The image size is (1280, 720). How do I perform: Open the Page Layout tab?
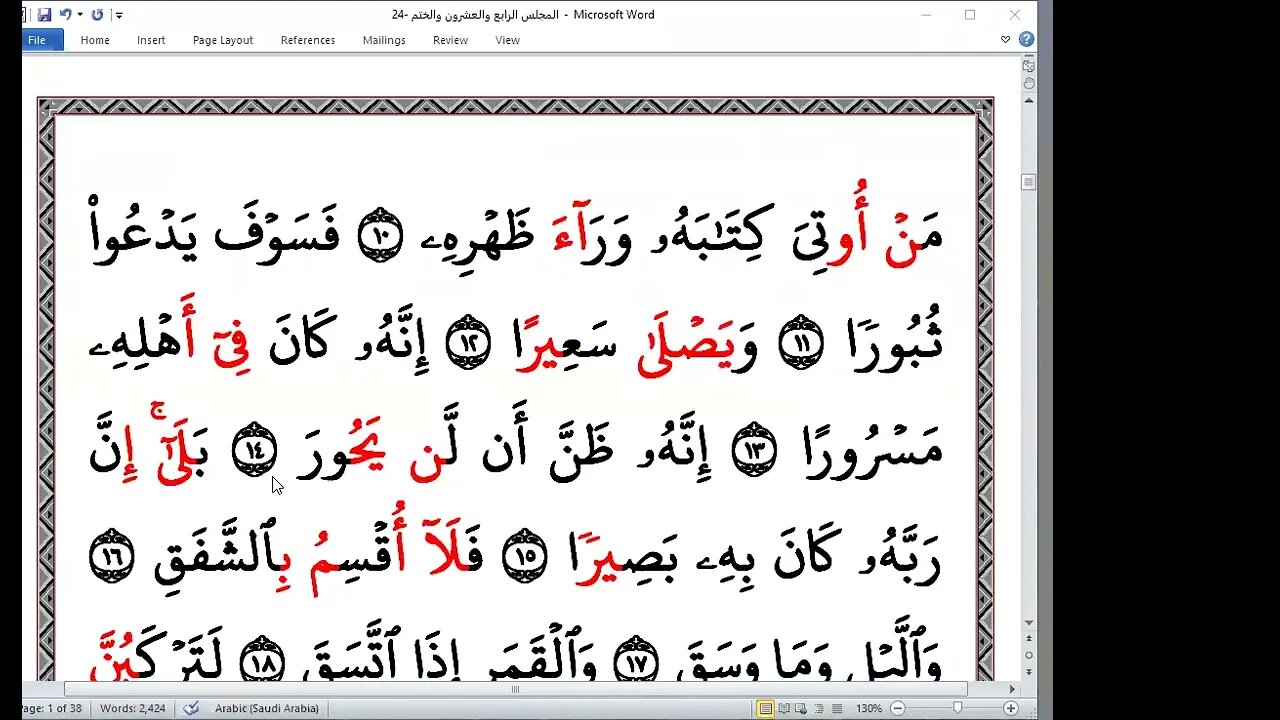tap(223, 40)
